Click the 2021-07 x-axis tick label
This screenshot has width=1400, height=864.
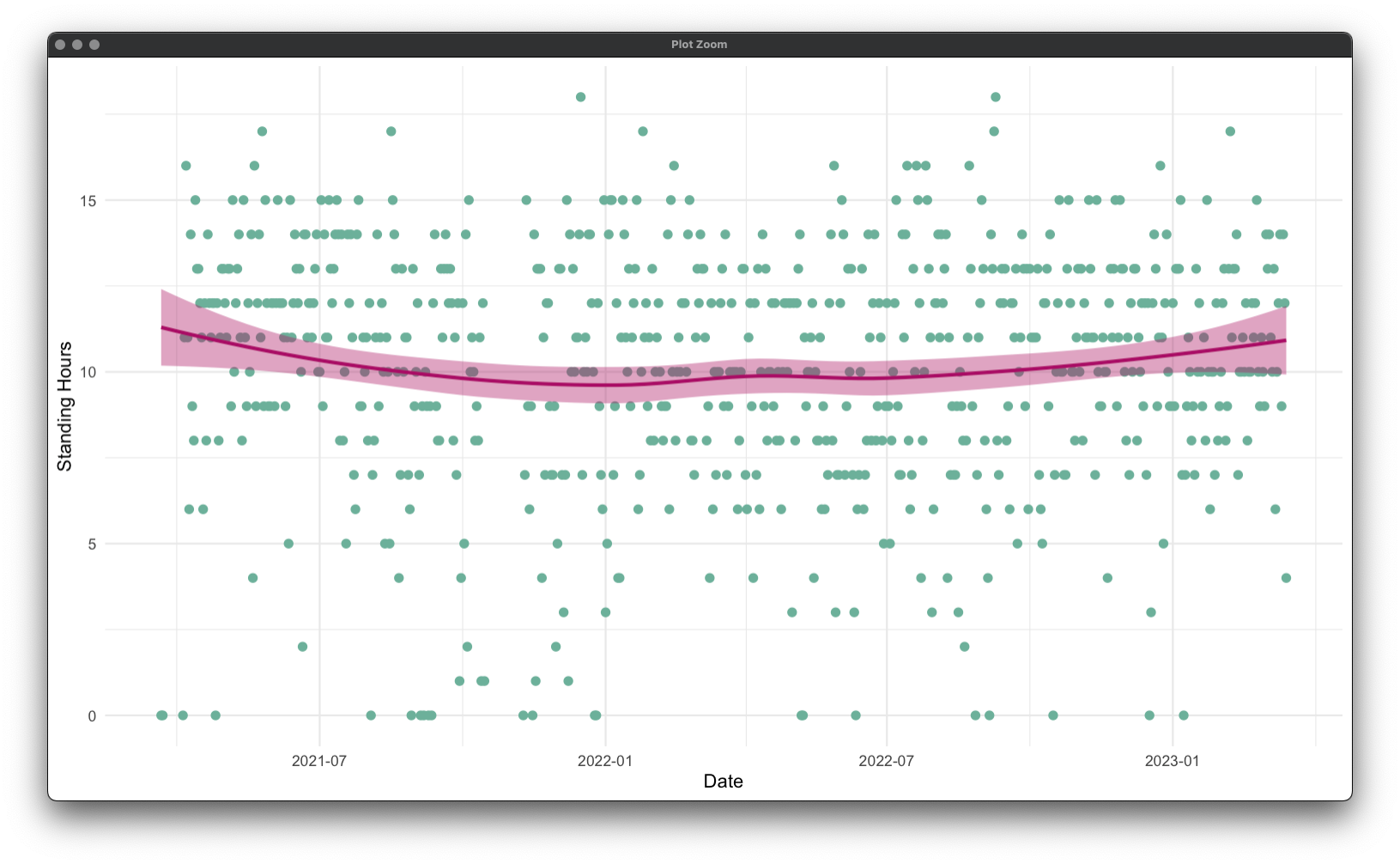[x=319, y=761]
